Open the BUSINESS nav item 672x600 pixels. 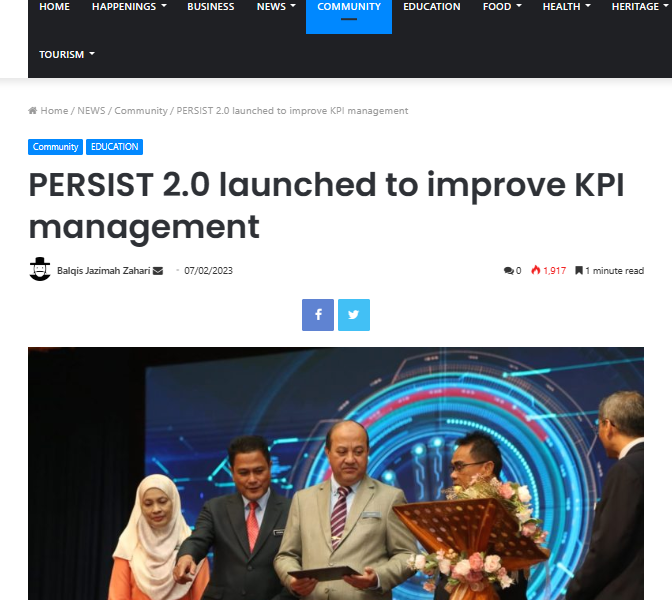(210, 7)
